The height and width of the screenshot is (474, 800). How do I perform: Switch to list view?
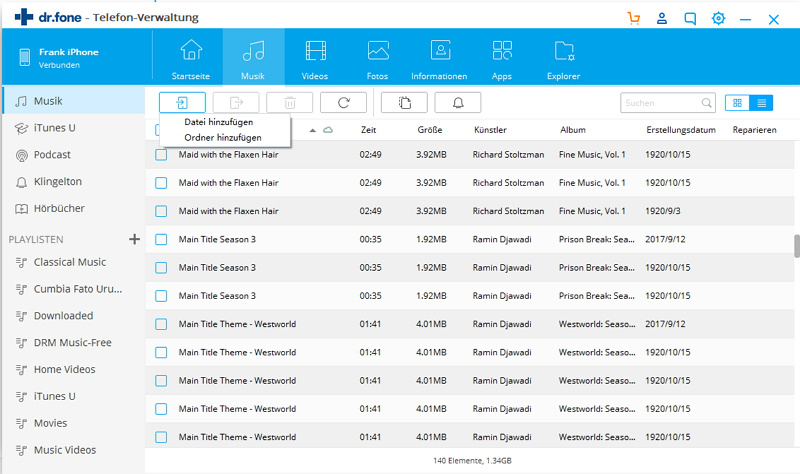click(761, 103)
